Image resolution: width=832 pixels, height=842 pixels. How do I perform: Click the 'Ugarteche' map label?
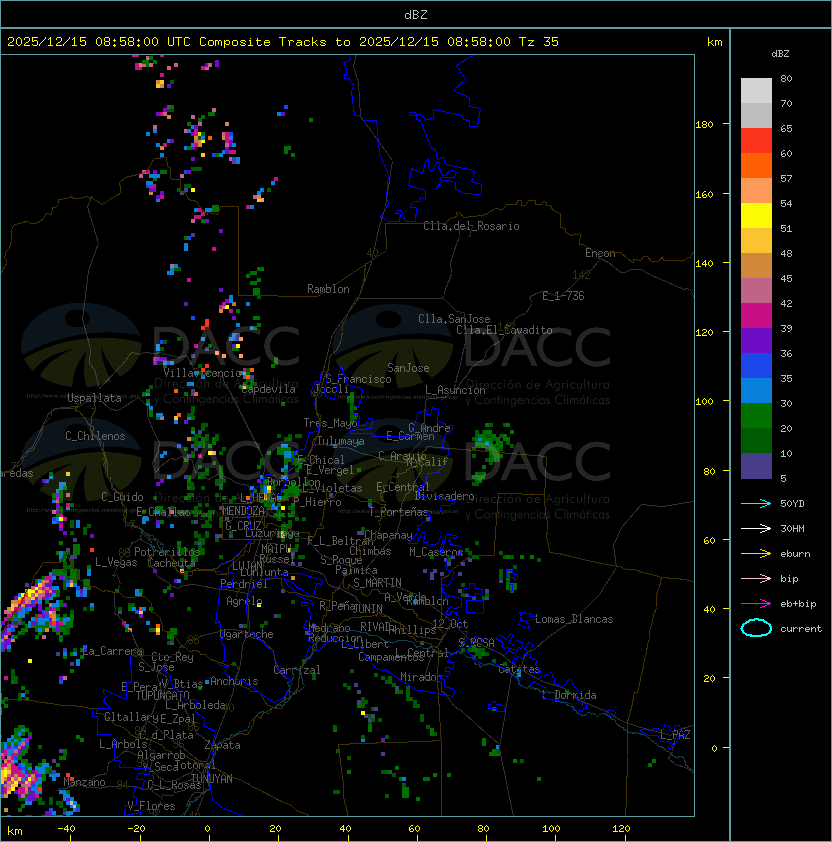tap(247, 634)
